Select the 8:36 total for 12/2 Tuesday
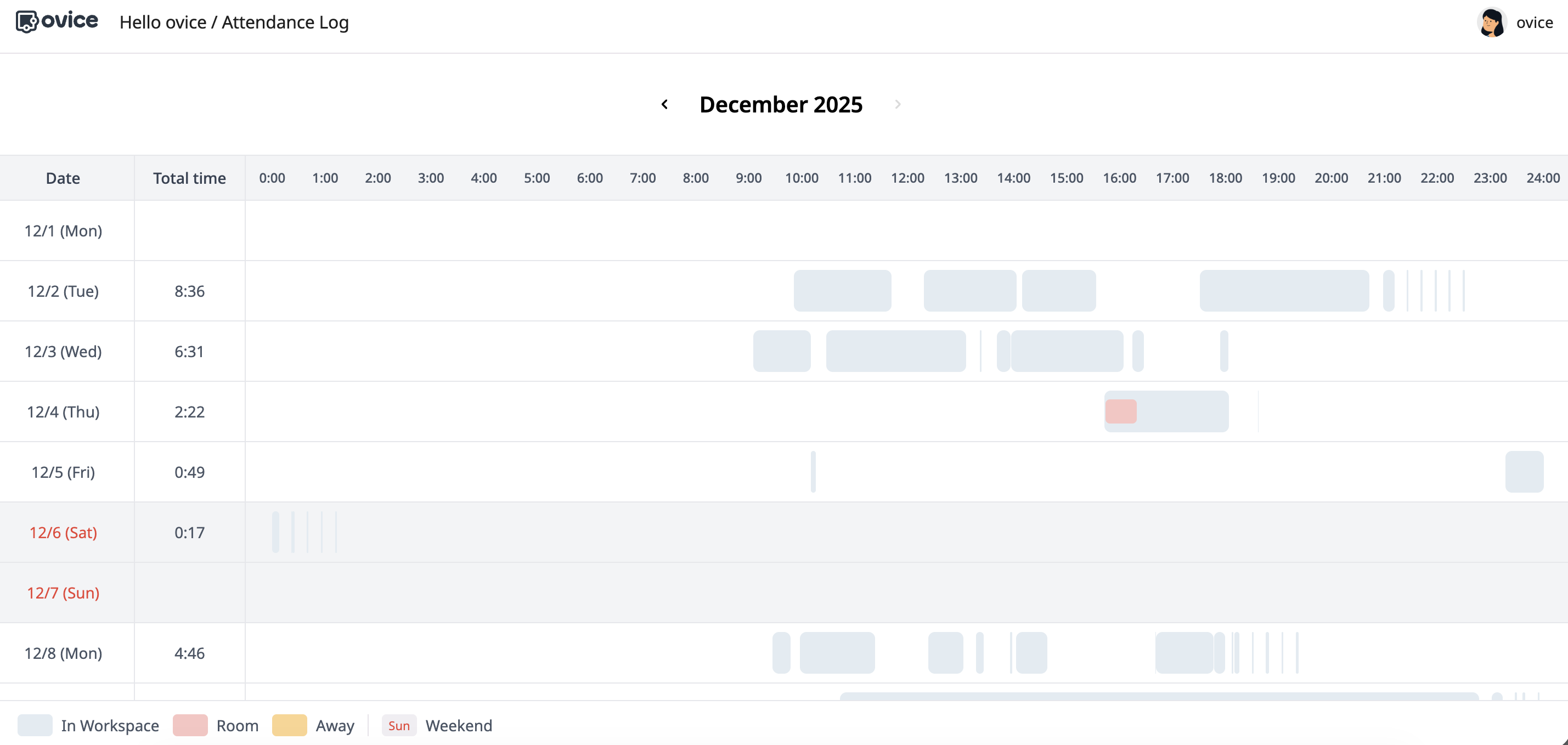Image resolution: width=1568 pixels, height=745 pixels. (189, 290)
